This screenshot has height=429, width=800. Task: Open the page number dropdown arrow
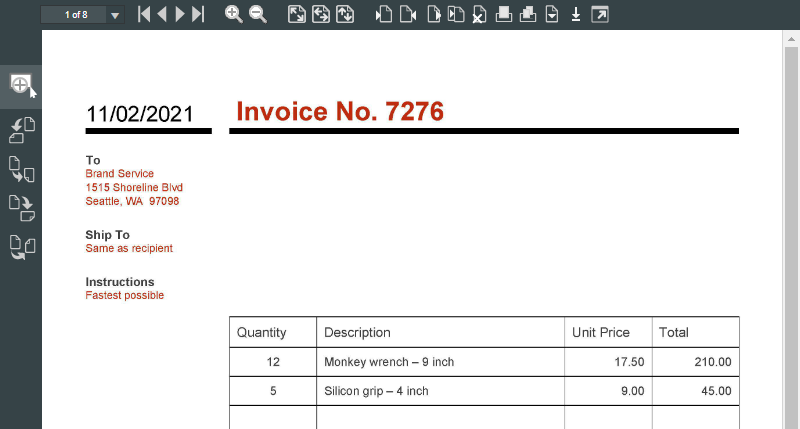115,15
